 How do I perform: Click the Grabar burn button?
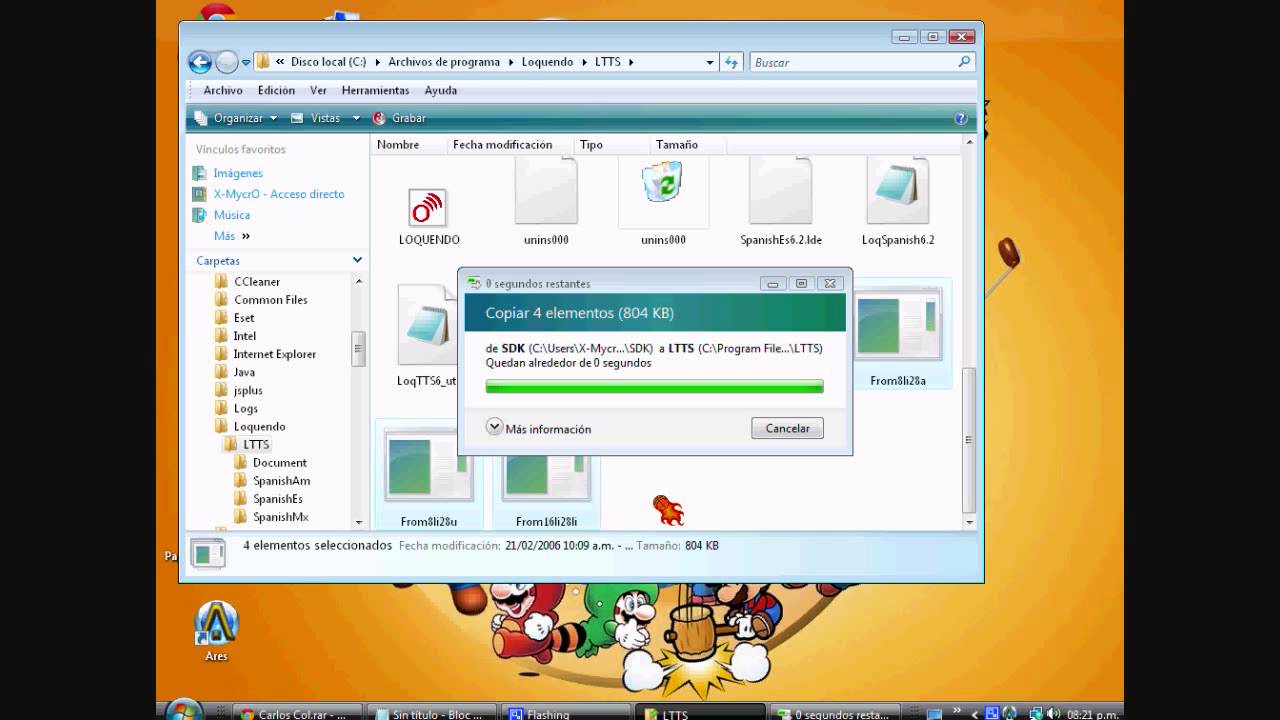tap(400, 118)
